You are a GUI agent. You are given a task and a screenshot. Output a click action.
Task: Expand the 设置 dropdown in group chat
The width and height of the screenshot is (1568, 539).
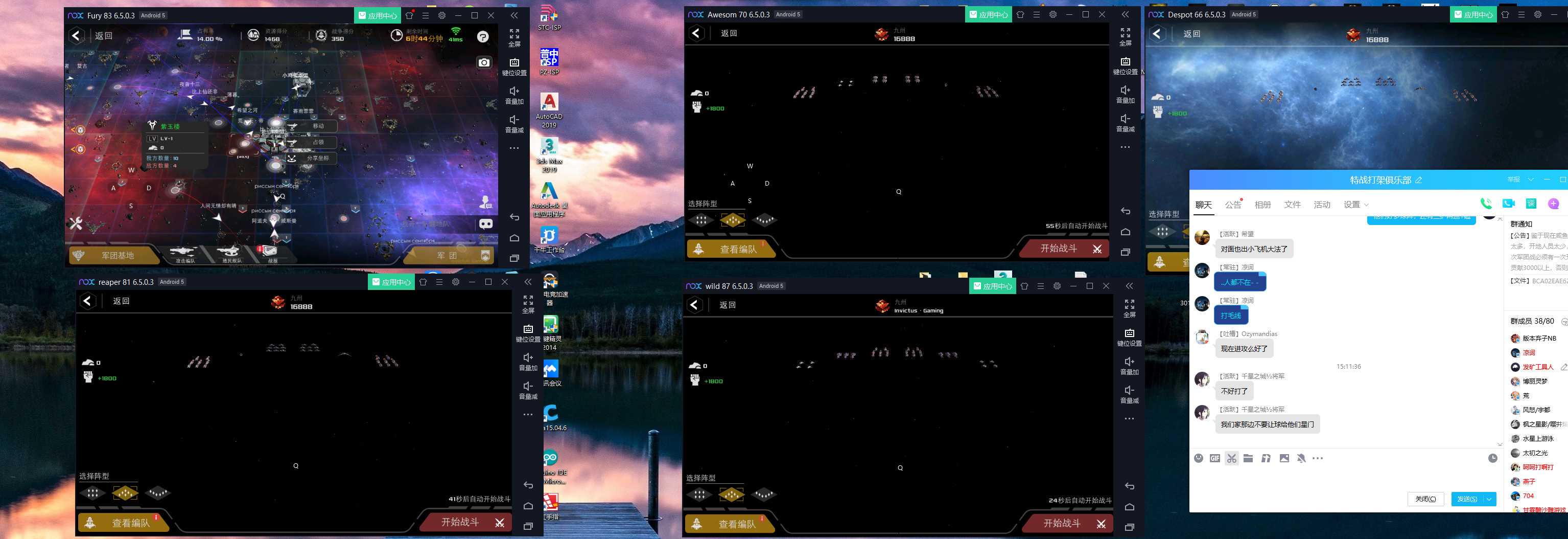tap(1355, 205)
